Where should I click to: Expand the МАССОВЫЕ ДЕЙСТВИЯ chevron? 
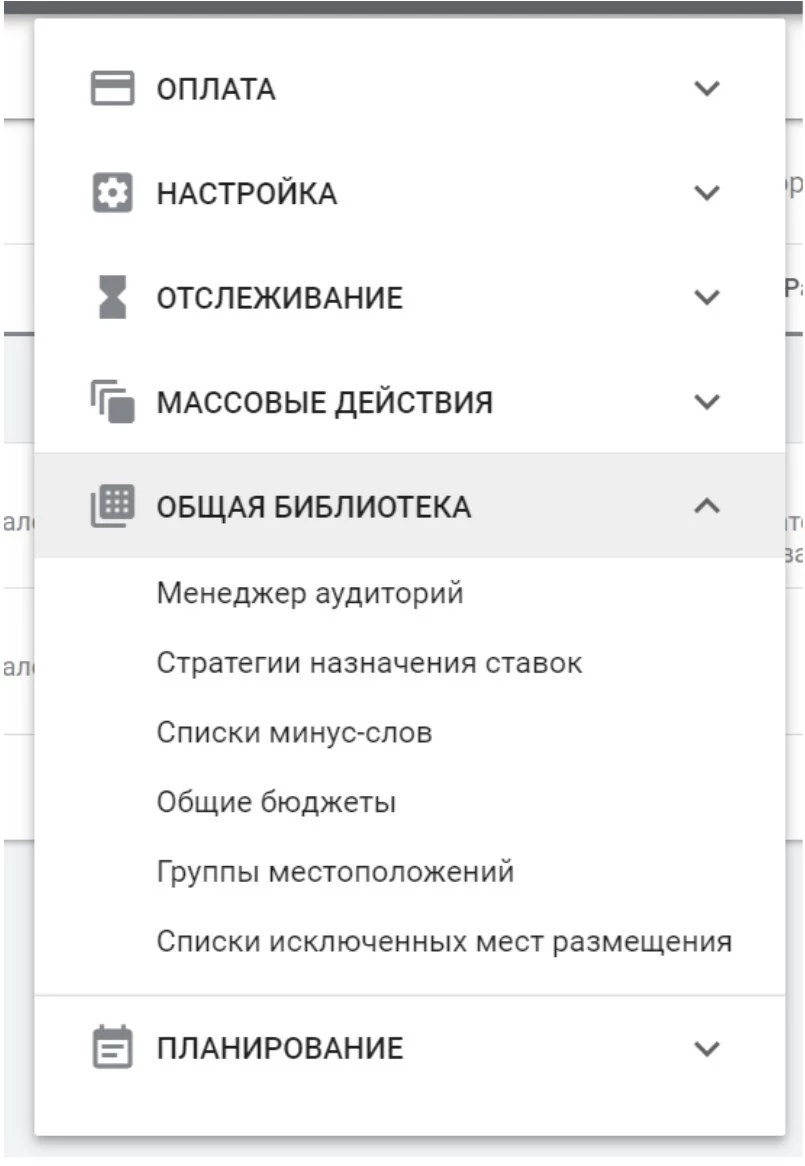[x=706, y=402]
